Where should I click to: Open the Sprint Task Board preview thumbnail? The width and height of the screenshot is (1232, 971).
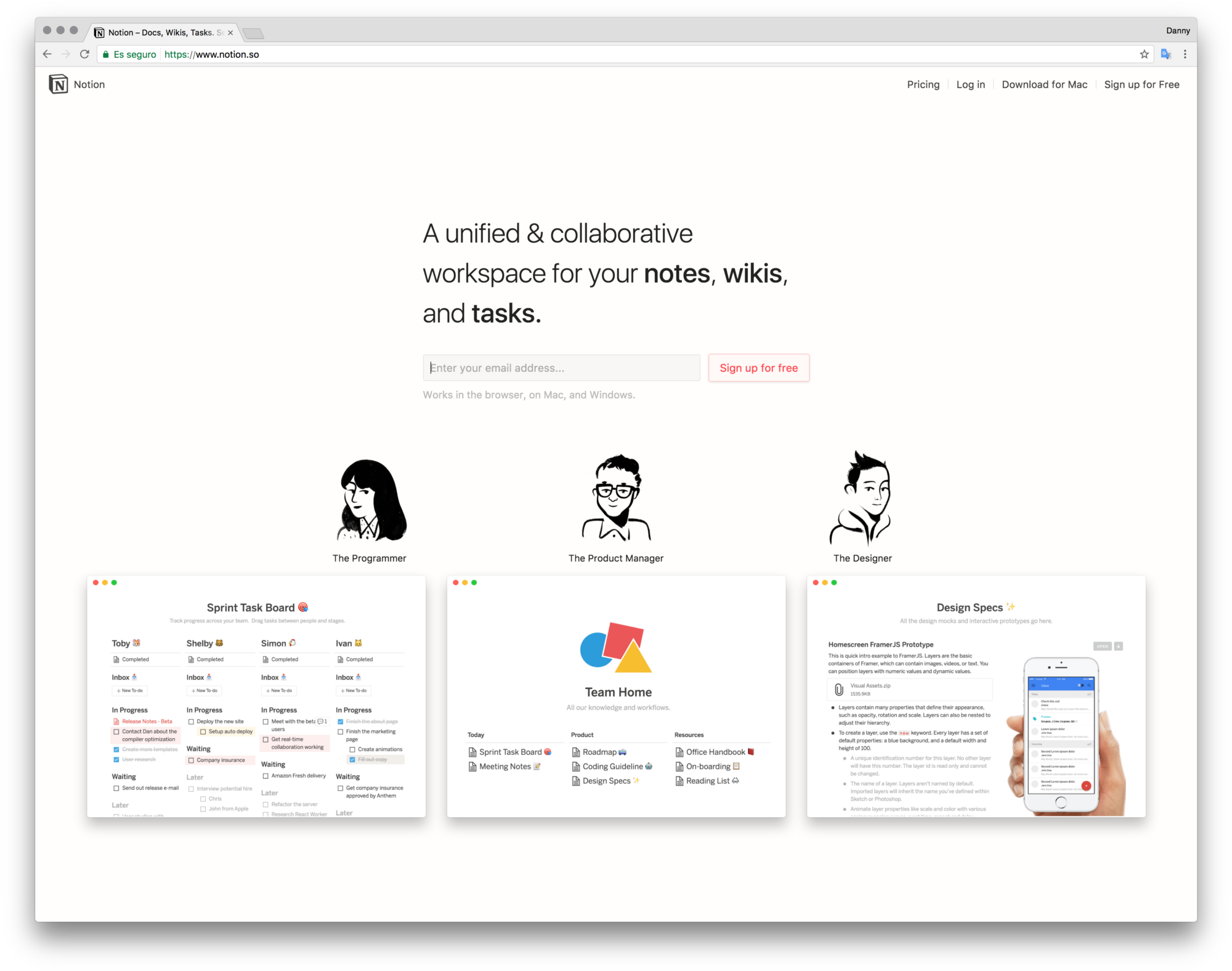pyautogui.click(x=256, y=696)
